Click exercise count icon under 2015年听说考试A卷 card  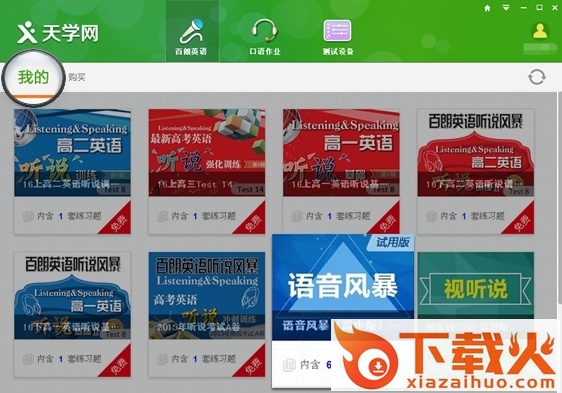(x=163, y=359)
